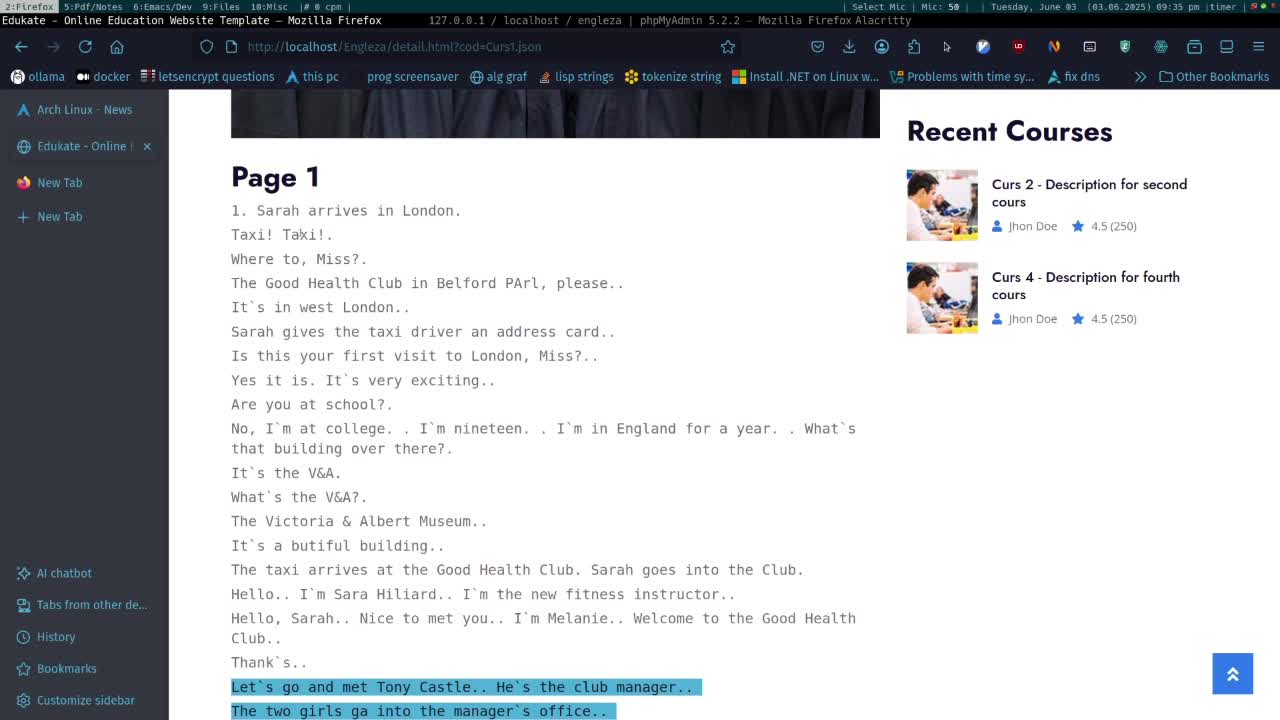Open the Install .NET on Linux bookmark

(805, 76)
